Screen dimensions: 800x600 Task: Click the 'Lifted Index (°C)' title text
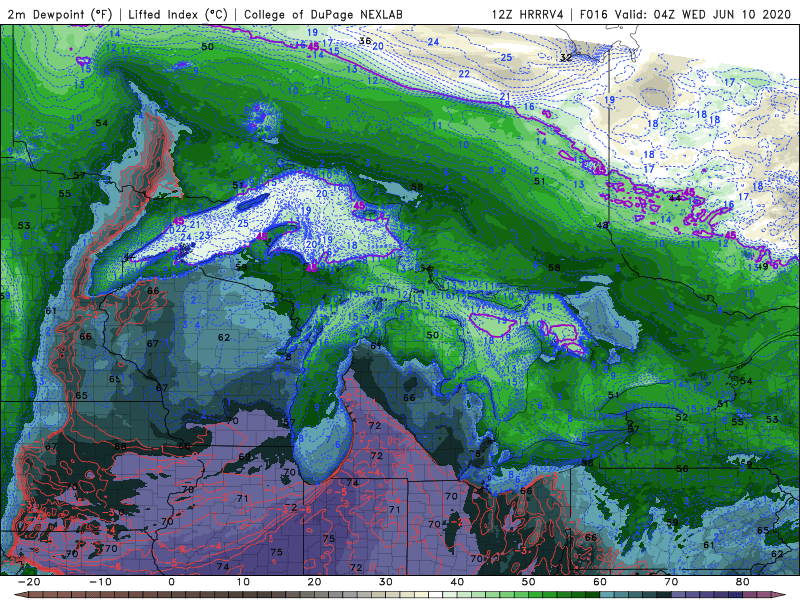[178, 14]
